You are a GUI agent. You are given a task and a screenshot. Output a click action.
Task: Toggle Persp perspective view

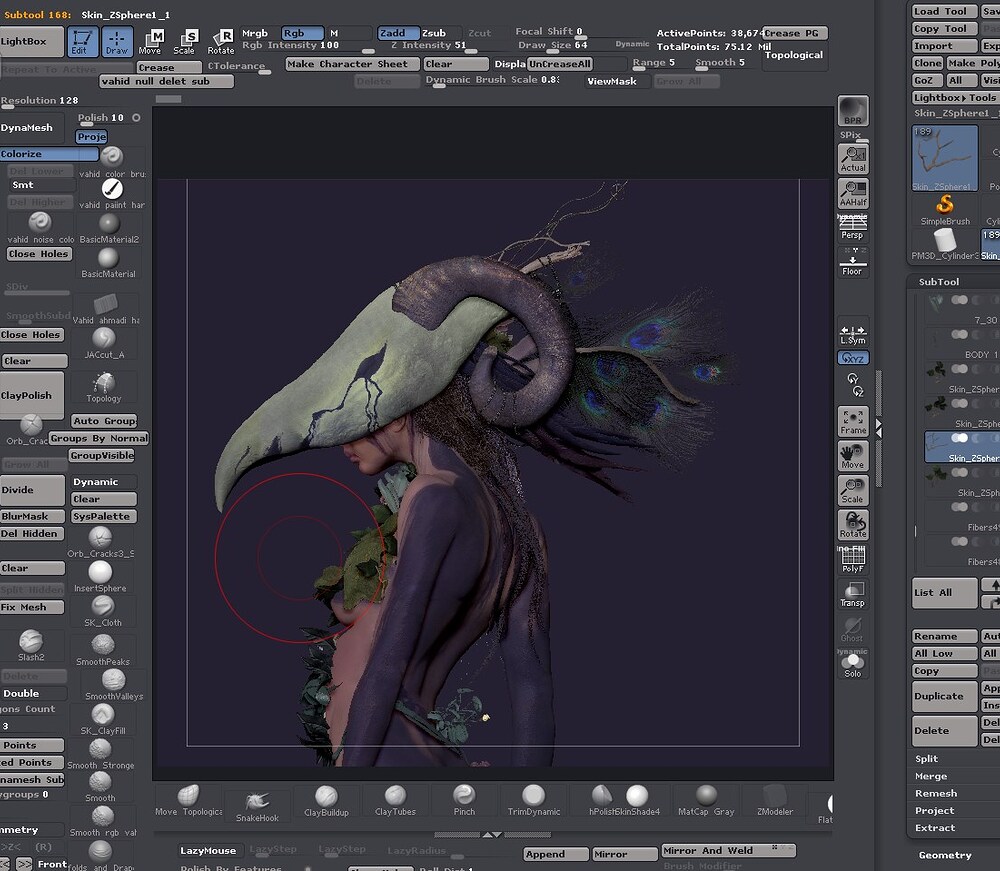[x=853, y=227]
